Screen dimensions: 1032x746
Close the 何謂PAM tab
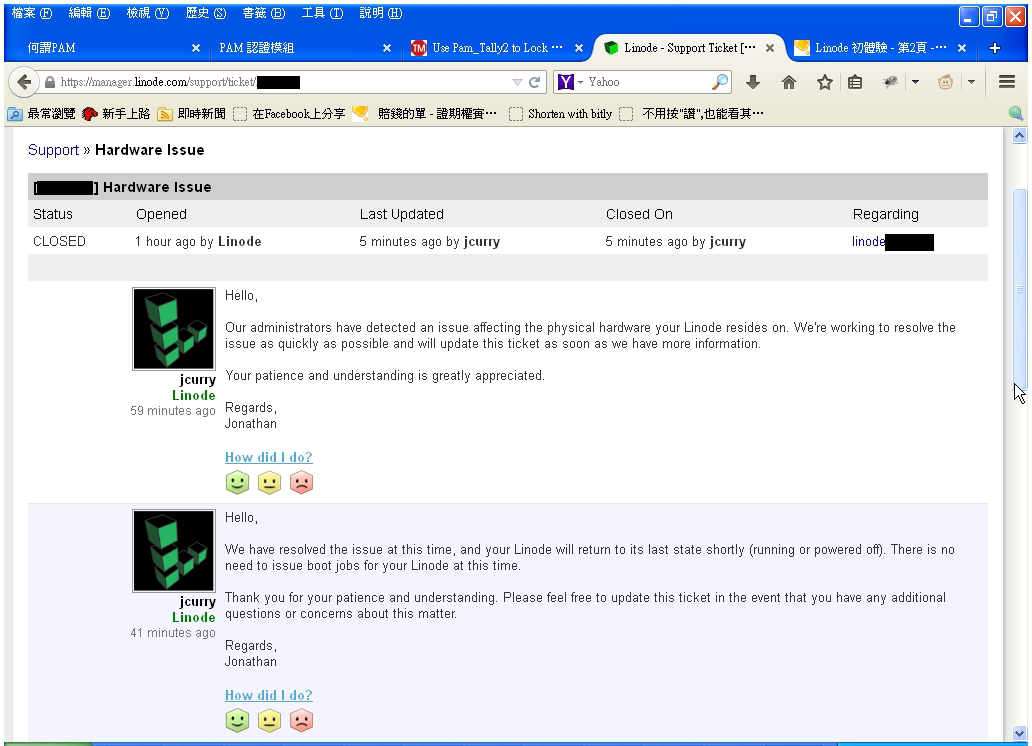(195, 48)
